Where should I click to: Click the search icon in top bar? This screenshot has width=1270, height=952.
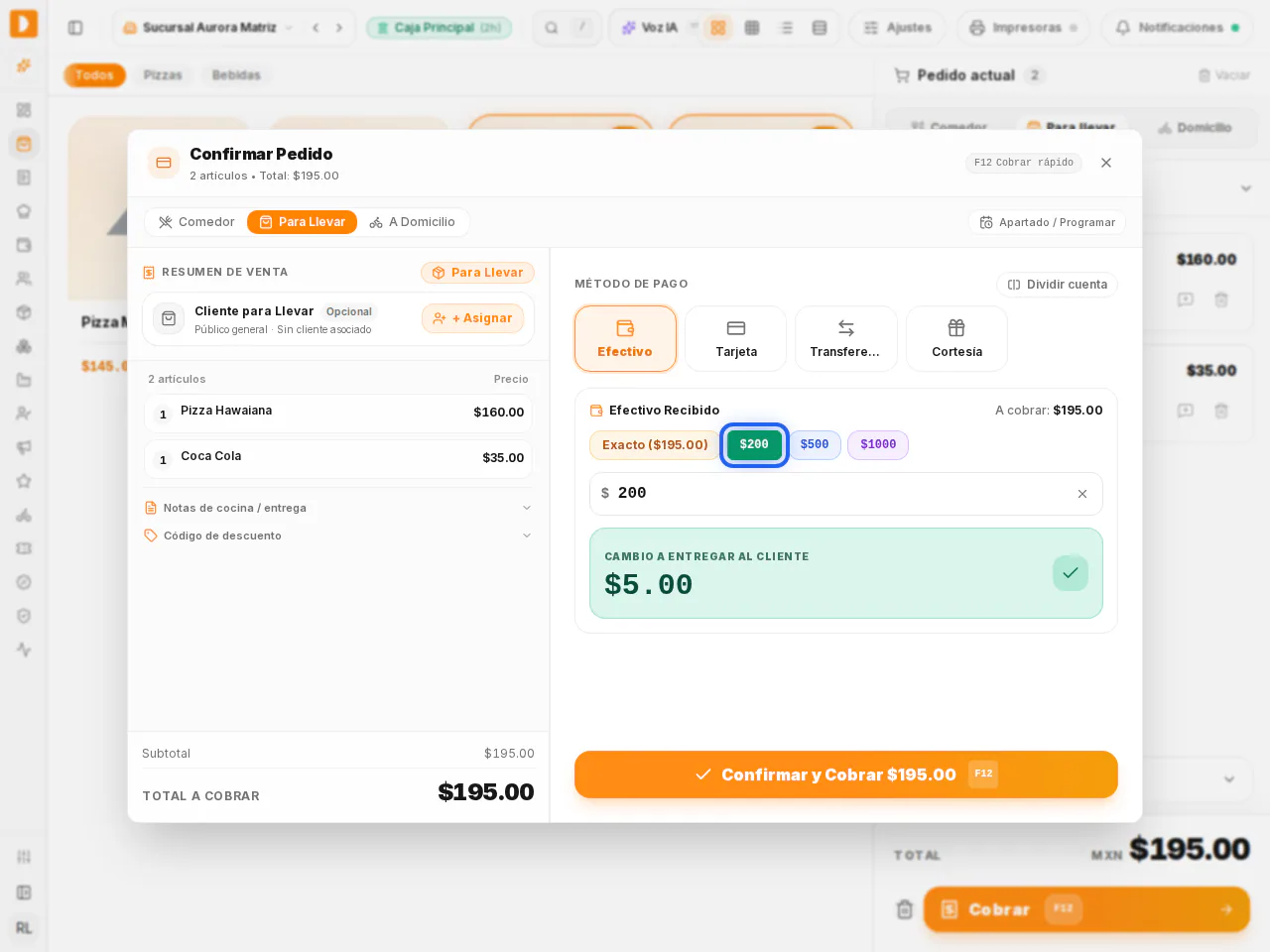click(552, 28)
